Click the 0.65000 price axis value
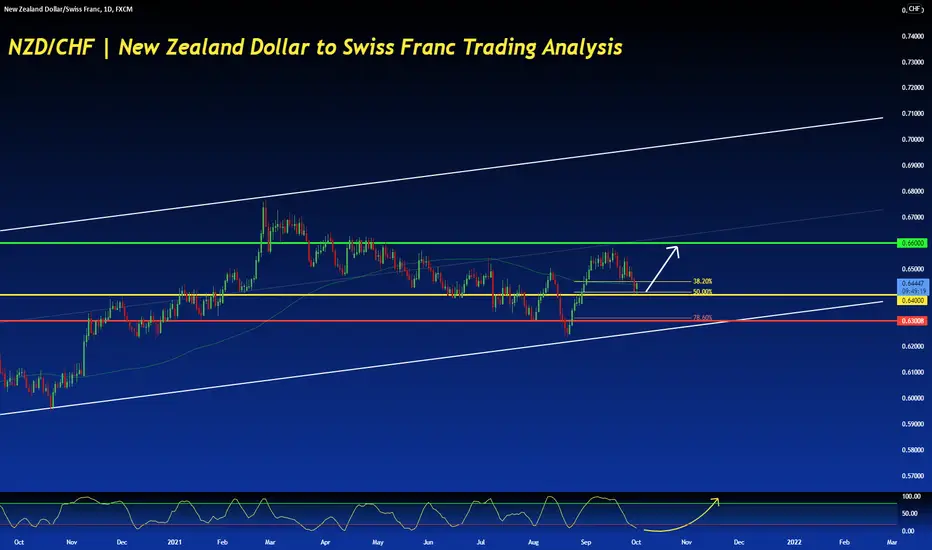This screenshot has height=550, width=932. coord(913,269)
